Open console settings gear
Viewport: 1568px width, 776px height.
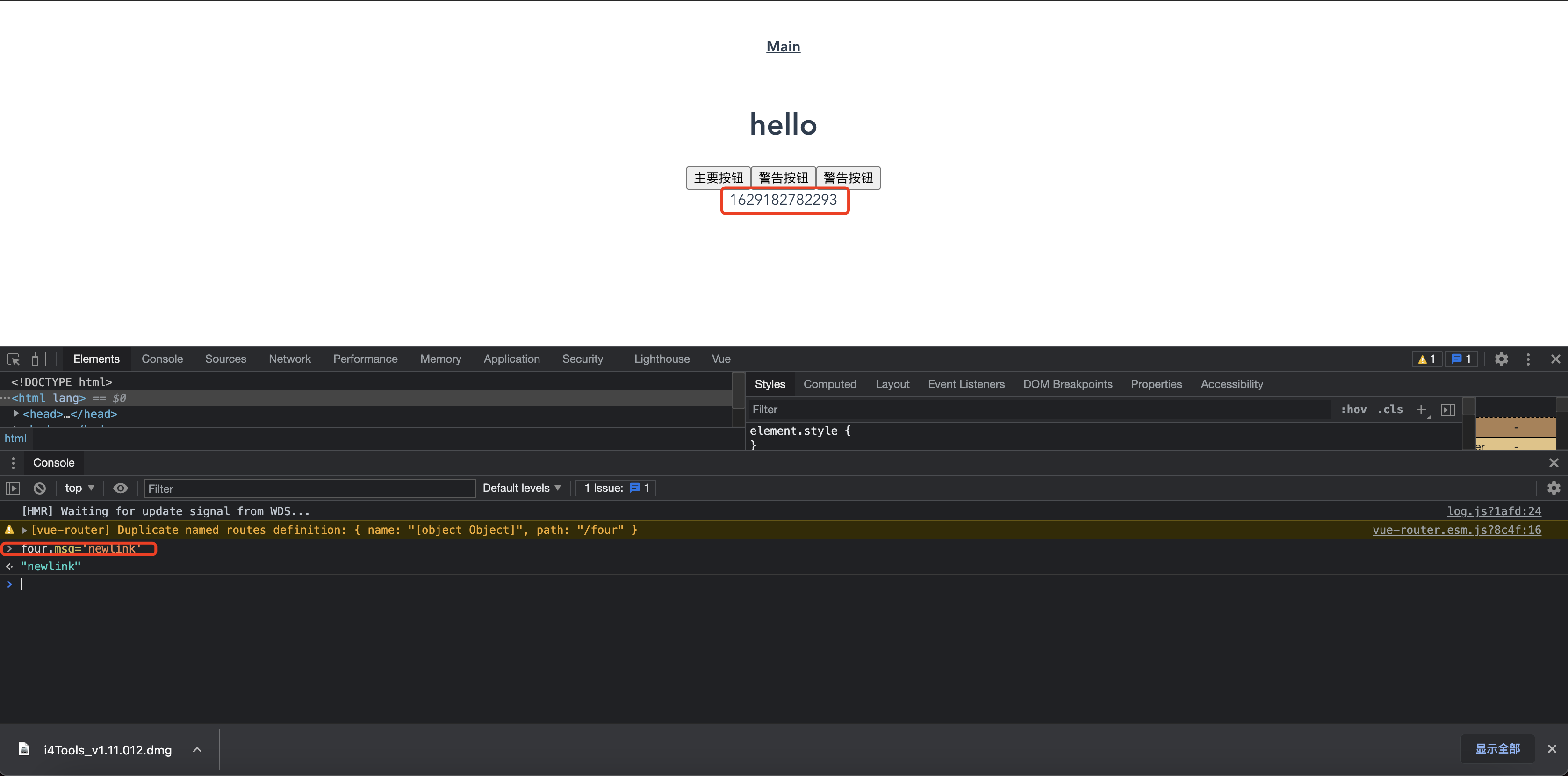click(x=1554, y=488)
